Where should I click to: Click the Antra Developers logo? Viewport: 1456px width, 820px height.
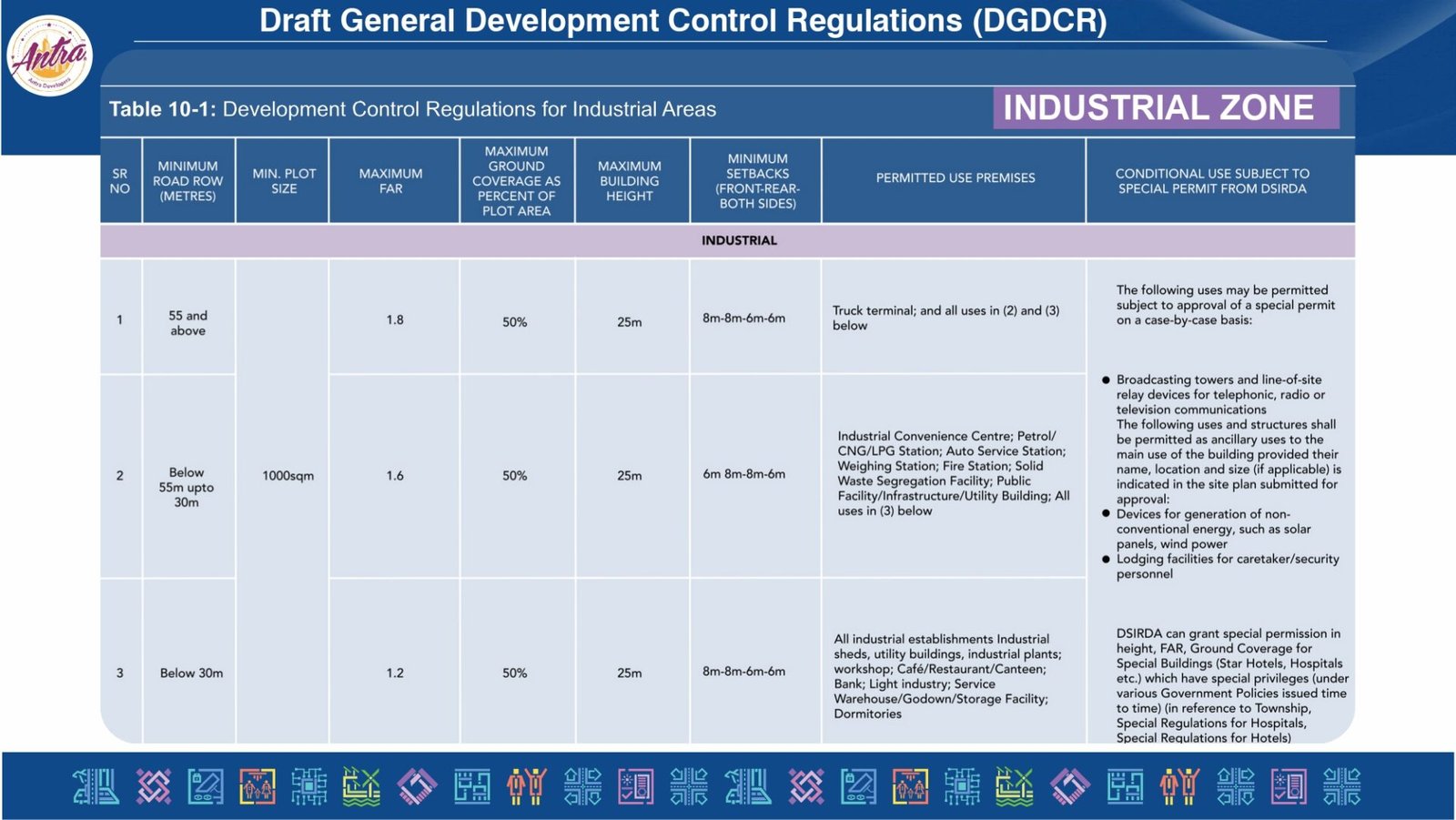click(x=50, y=56)
